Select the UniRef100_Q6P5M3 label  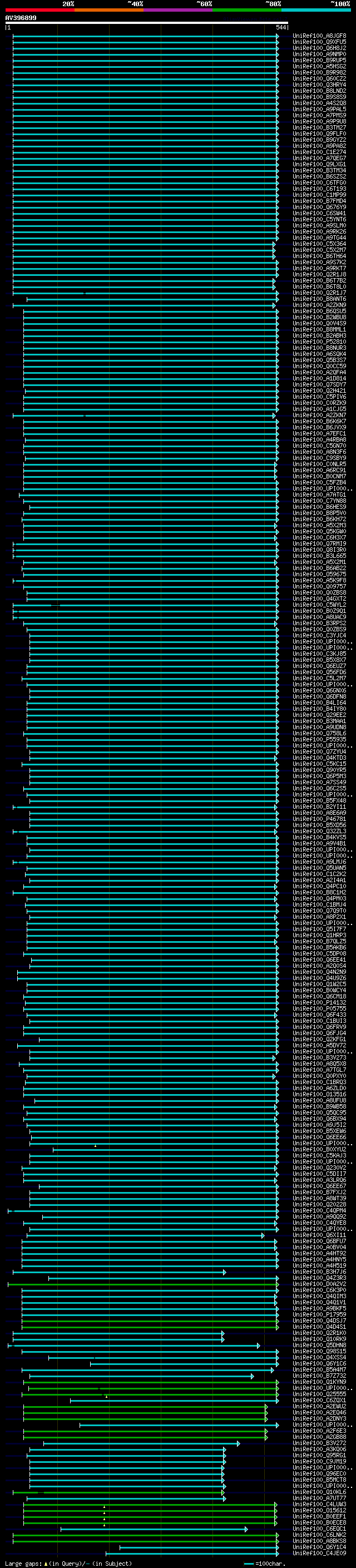(319, 776)
